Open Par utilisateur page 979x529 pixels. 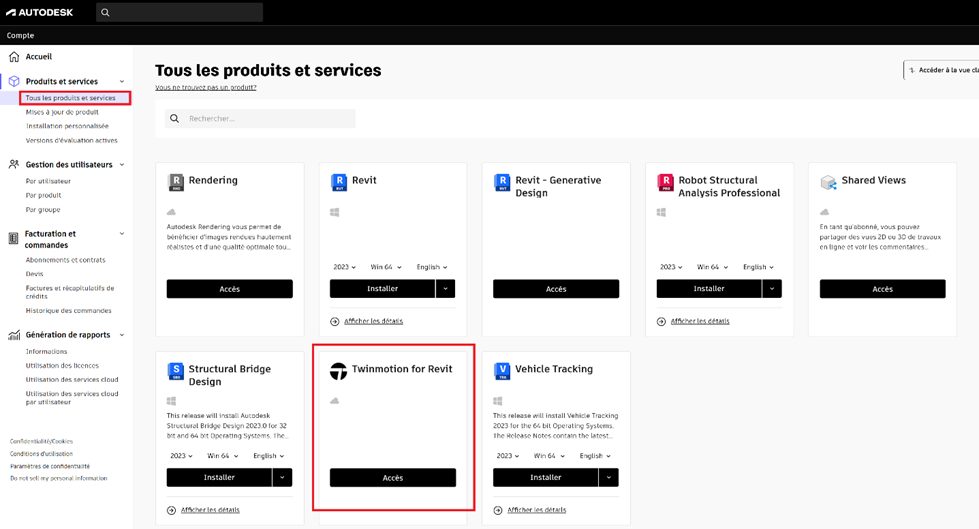coord(48,181)
